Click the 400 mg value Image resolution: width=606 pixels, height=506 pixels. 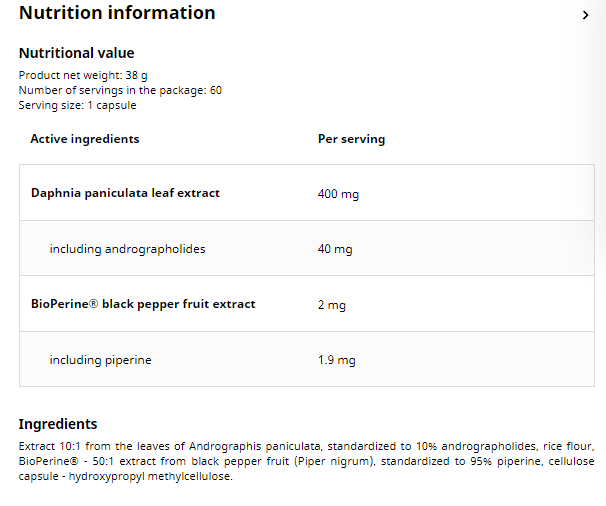[x=338, y=193]
